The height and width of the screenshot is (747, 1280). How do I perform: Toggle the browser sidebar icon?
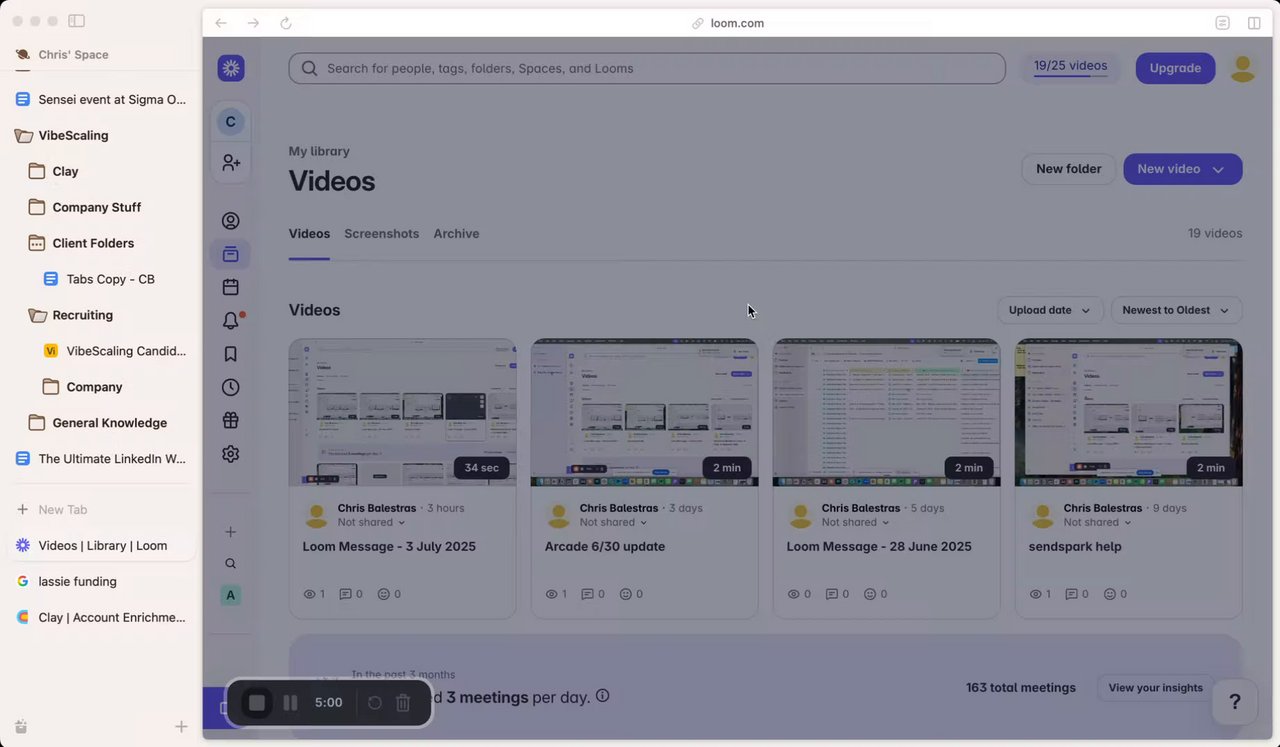[77, 21]
